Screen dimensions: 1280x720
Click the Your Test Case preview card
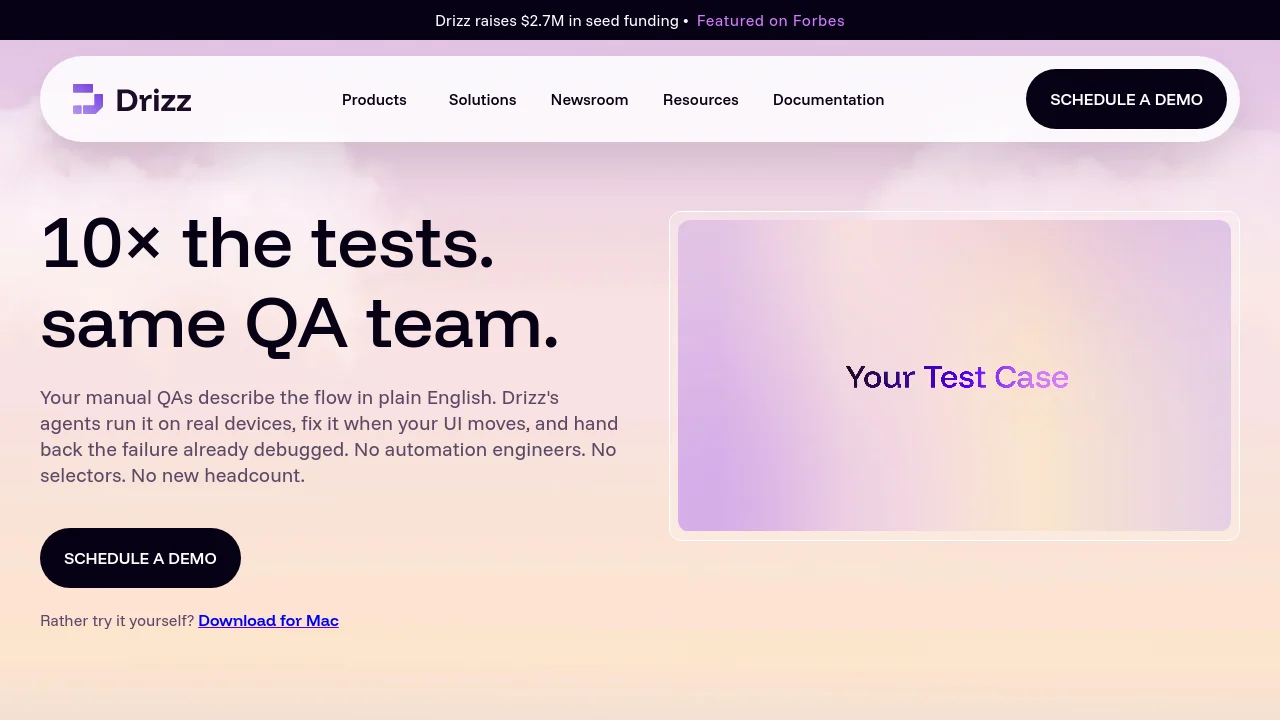[x=954, y=376]
